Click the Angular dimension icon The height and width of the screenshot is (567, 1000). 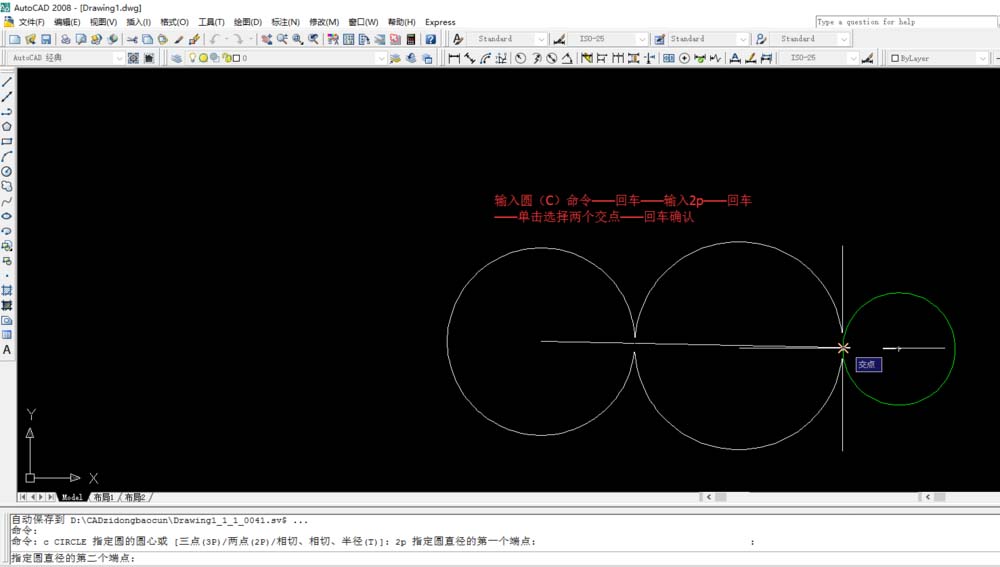(x=567, y=58)
